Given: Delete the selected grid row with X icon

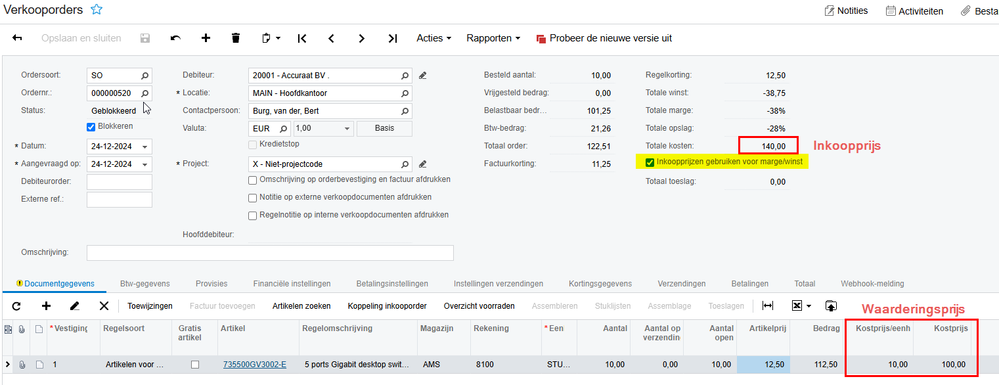Looking at the screenshot, I should 104,306.
